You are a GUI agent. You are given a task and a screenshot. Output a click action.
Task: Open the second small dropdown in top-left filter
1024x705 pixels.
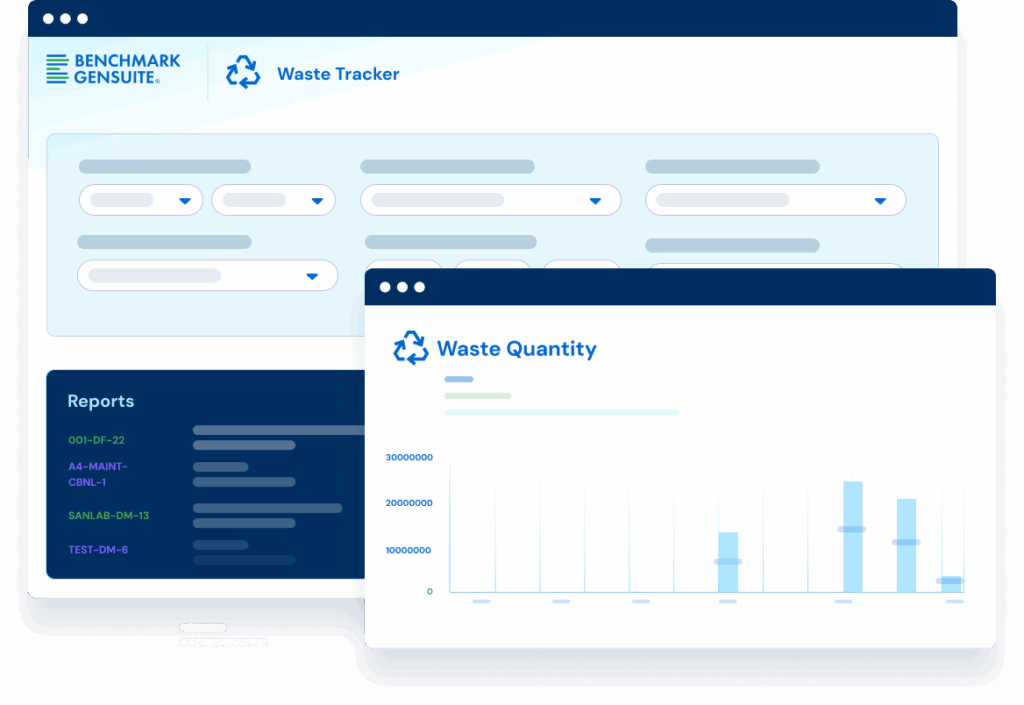(273, 200)
